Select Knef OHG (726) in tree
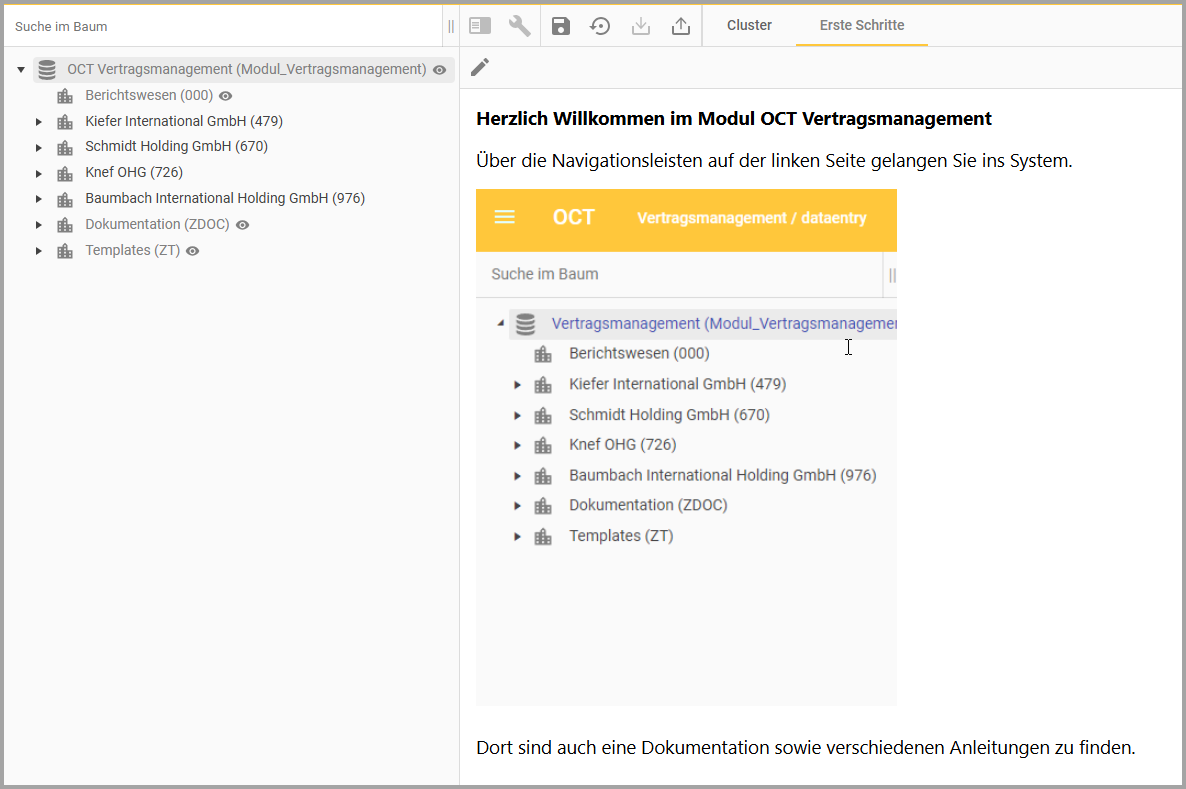Viewport: 1186px width, 789px height. pyautogui.click(x=133, y=173)
